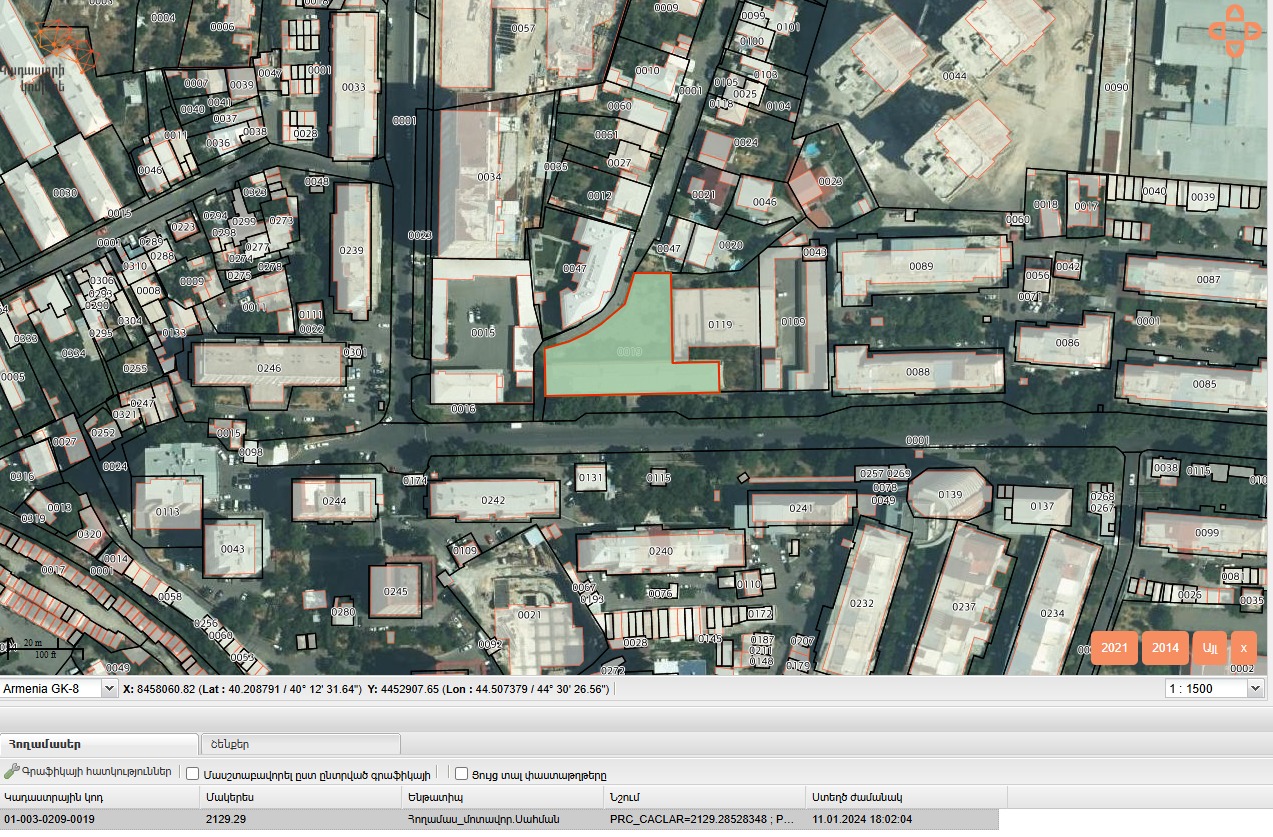Image resolution: width=1273 pixels, height=837 pixels.
Task: Select table row 01-003-0209-0019
Action: (x=500, y=819)
